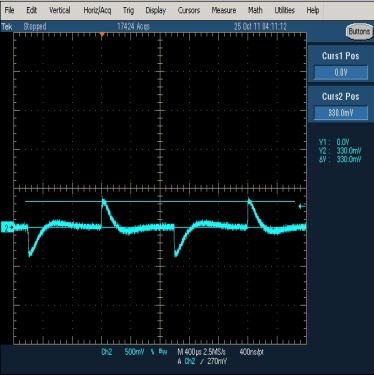374x375 pixels.
Task: Click the Y2 330.0mV readout
Action: click(x=340, y=151)
